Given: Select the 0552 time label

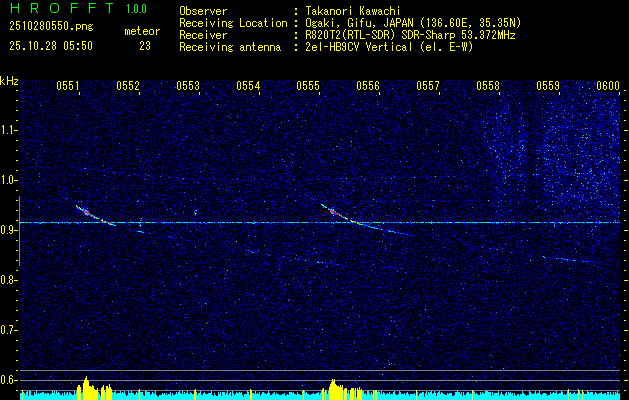Looking at the screenshot, I should tap(128, 87).
